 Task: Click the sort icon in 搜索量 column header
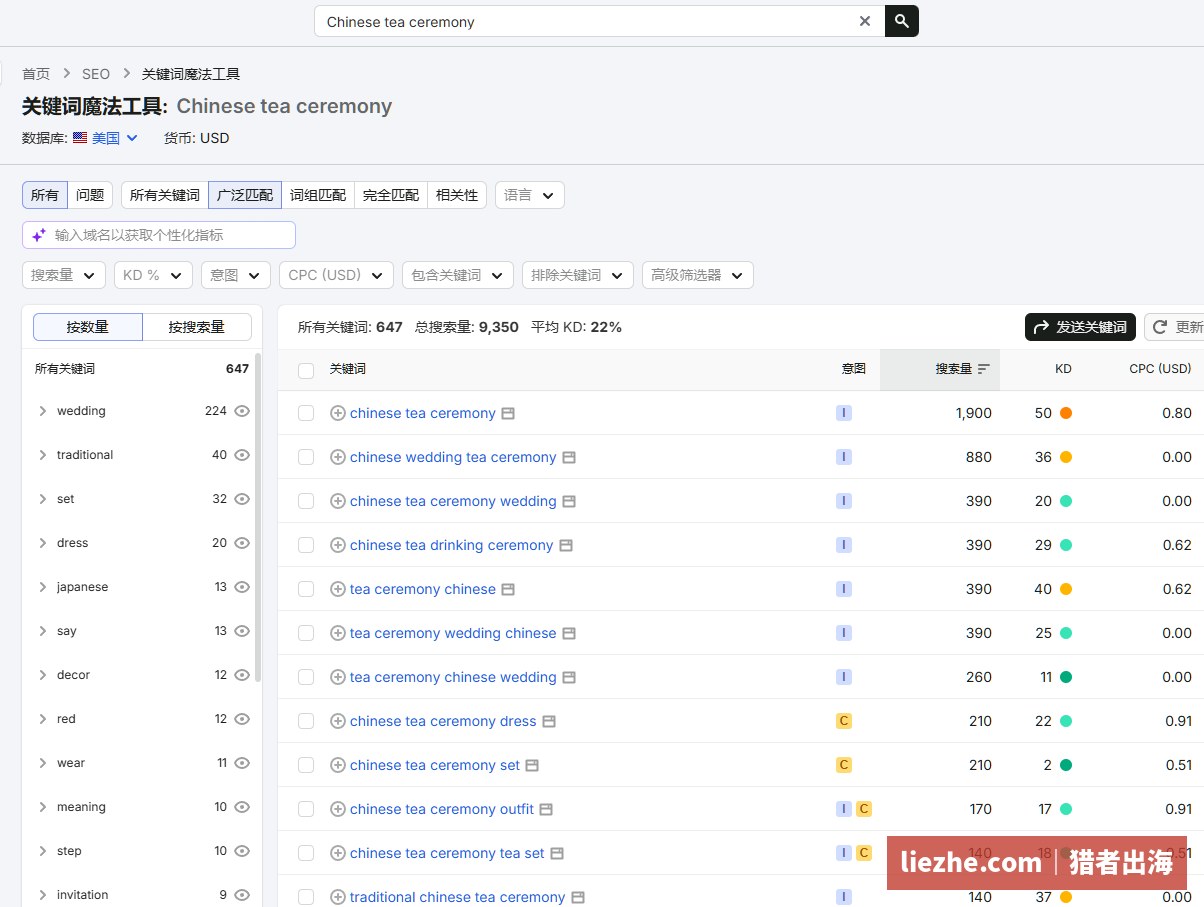[984, 369]
